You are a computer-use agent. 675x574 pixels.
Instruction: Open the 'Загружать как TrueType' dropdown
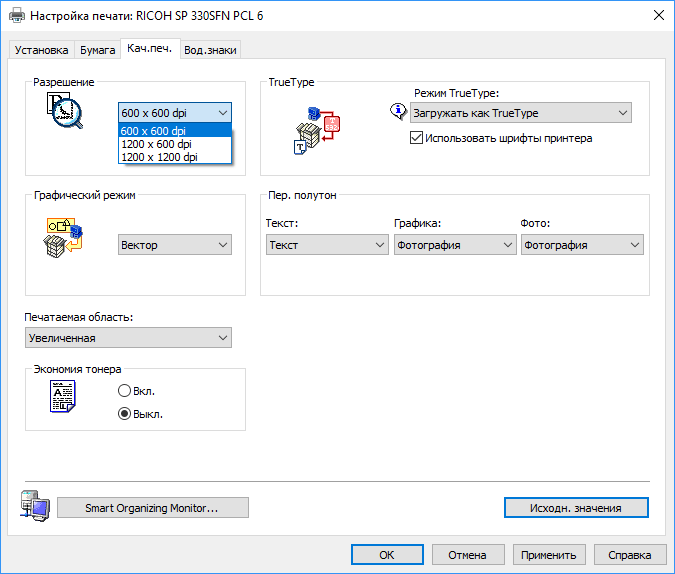point(520,113)
